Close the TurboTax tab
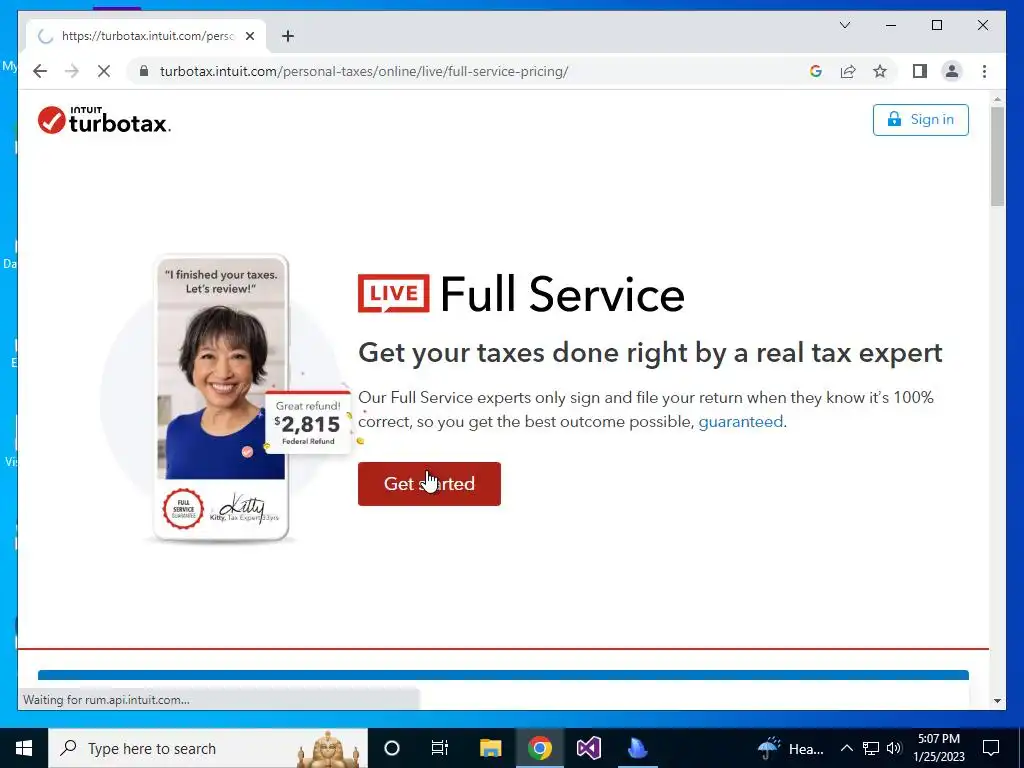 [x=249, y=36]
